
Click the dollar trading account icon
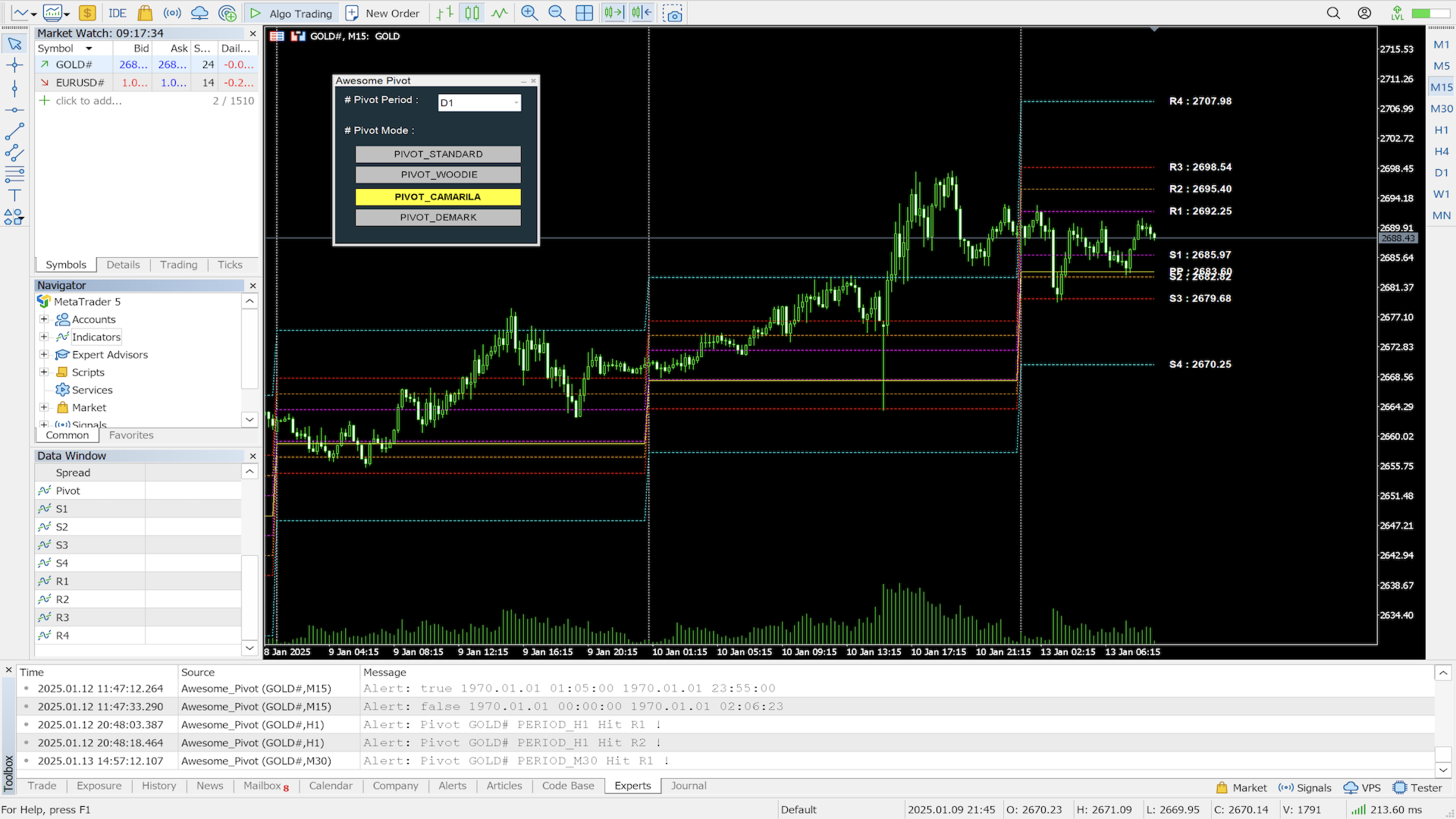pos(87,13)
